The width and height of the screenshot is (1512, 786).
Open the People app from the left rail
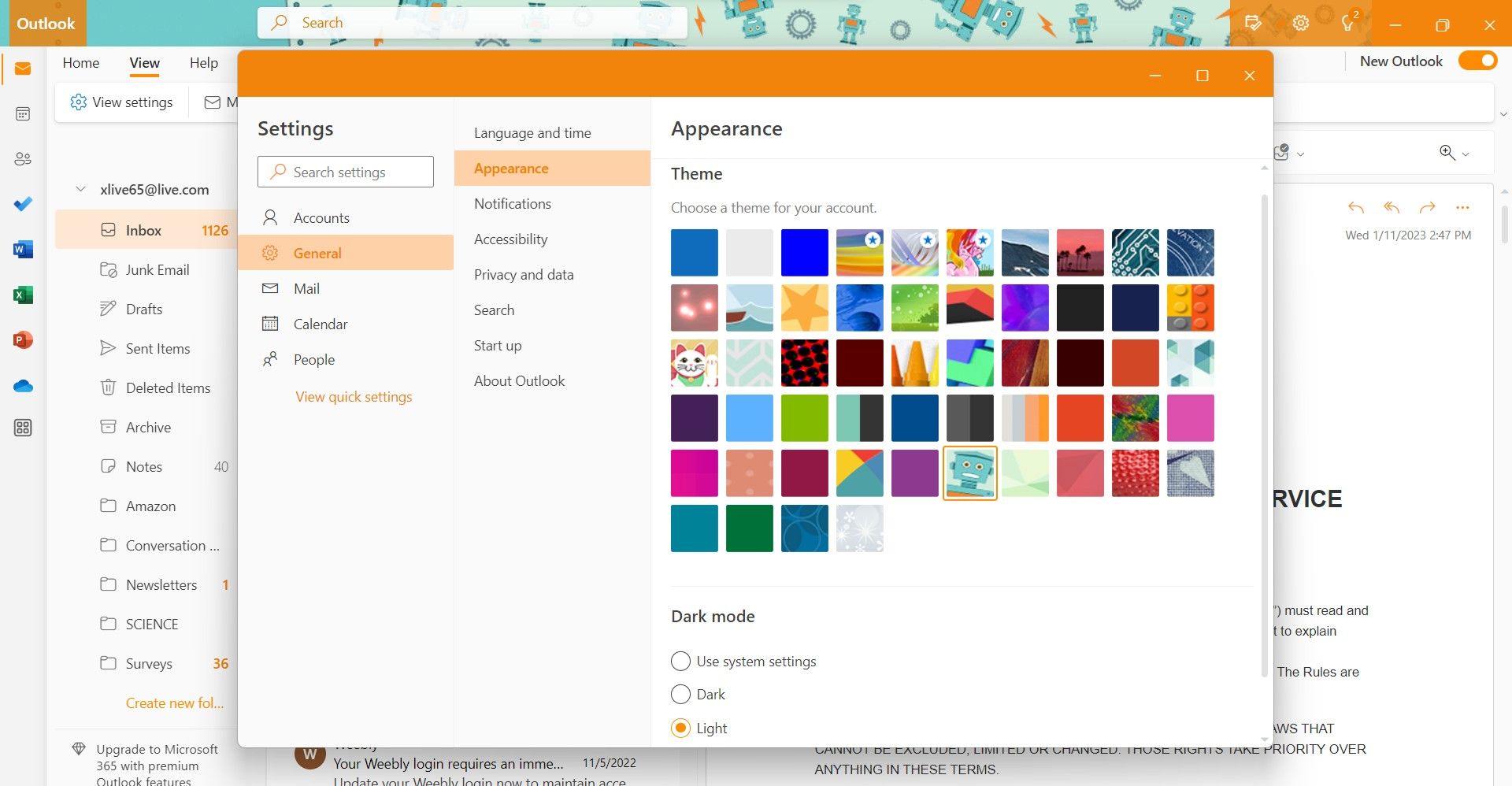click(x=23, y=158)
